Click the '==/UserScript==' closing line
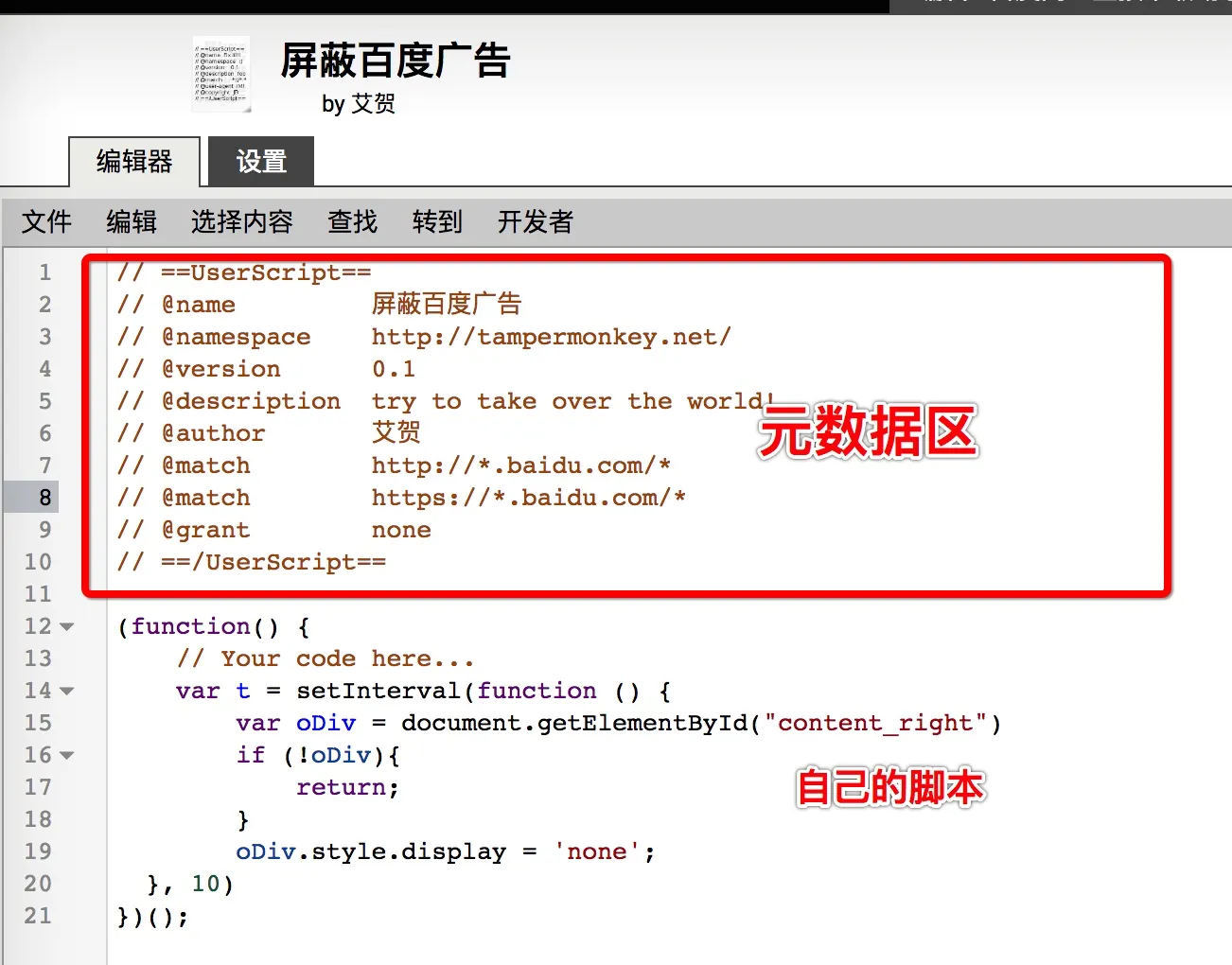 [x=252, y=562]
